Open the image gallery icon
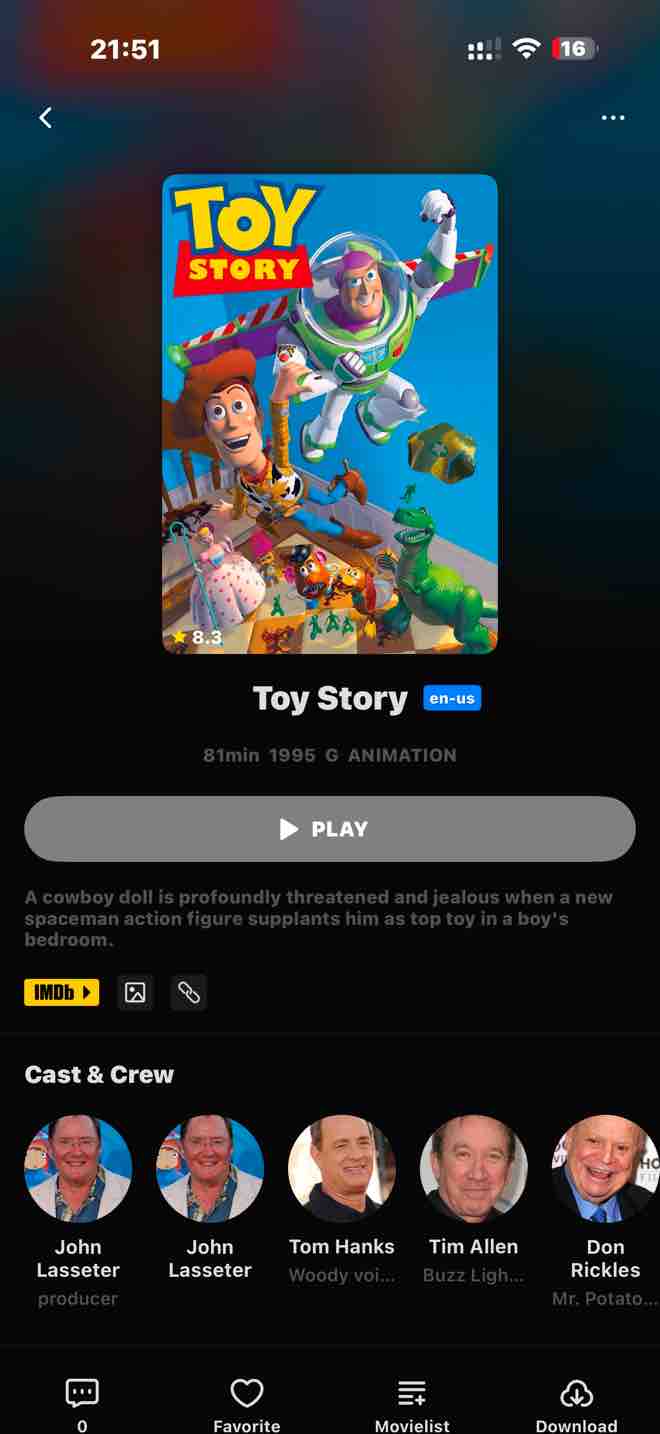 click(135, 992)
